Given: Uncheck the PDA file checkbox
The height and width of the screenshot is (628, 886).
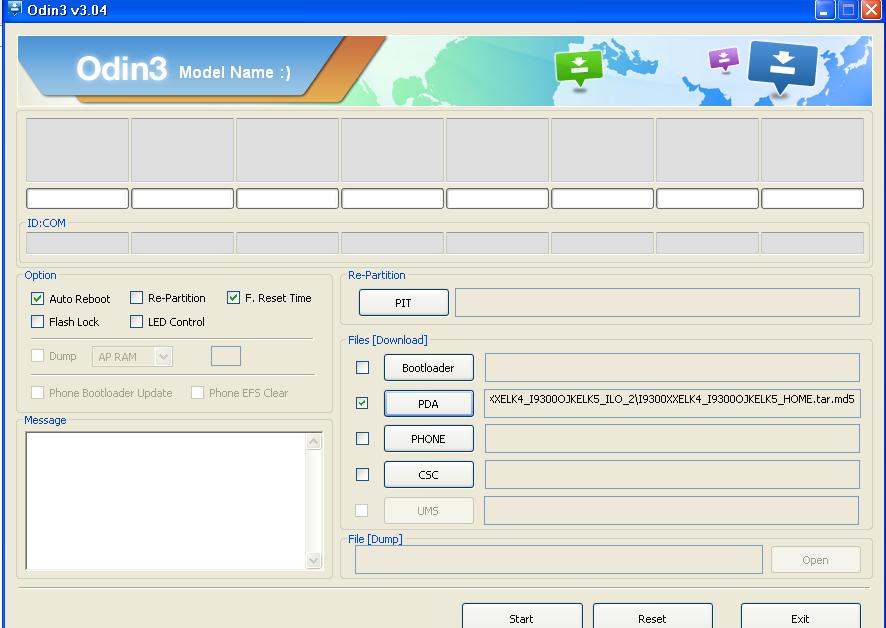Looking at the screenshot, I should (362, 403).
